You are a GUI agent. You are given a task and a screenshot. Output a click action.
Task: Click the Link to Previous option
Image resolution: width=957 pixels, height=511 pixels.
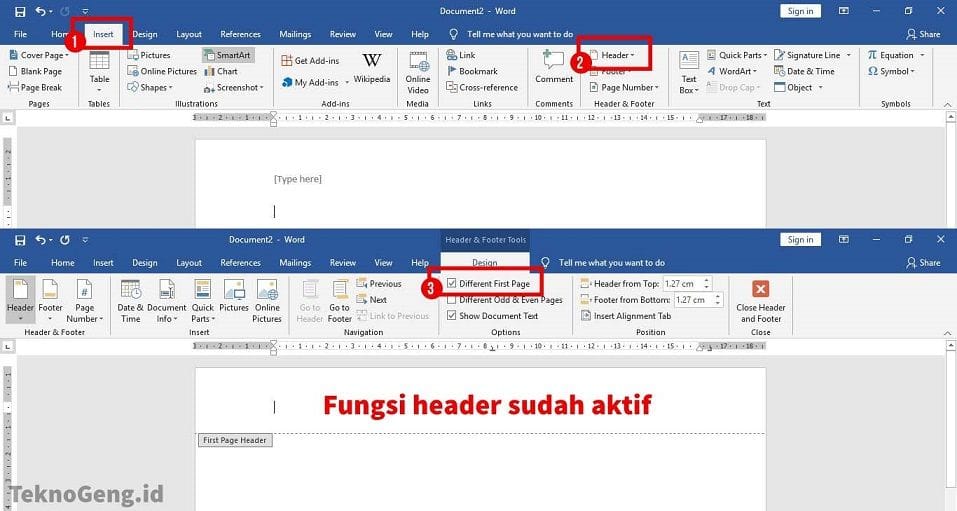(x=393, y=316)
